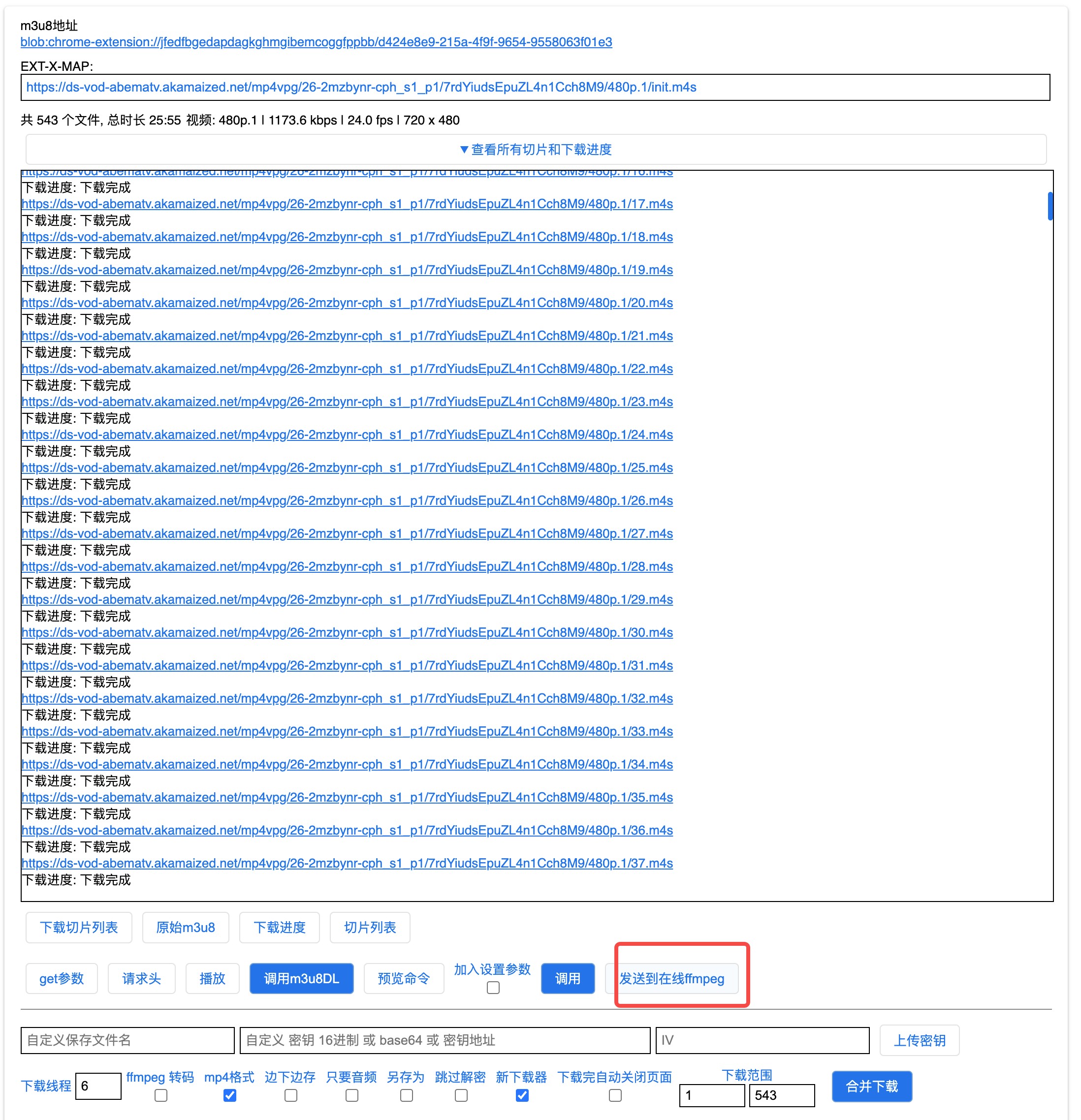The height and width of the screenshot is (1120, 1081).
Task: Uncheck the mp4格式 checkbox
Action: click(230, 1096)
